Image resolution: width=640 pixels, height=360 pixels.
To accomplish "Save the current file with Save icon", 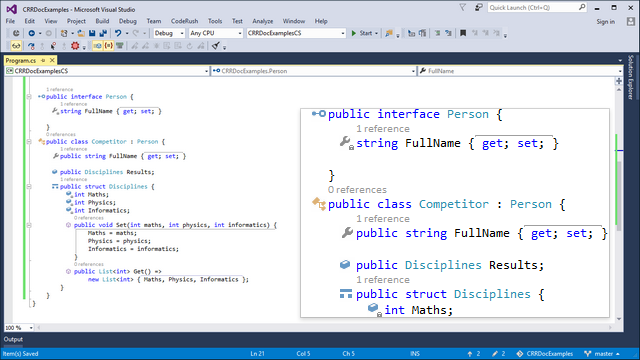I will click(x=92, y=33).
